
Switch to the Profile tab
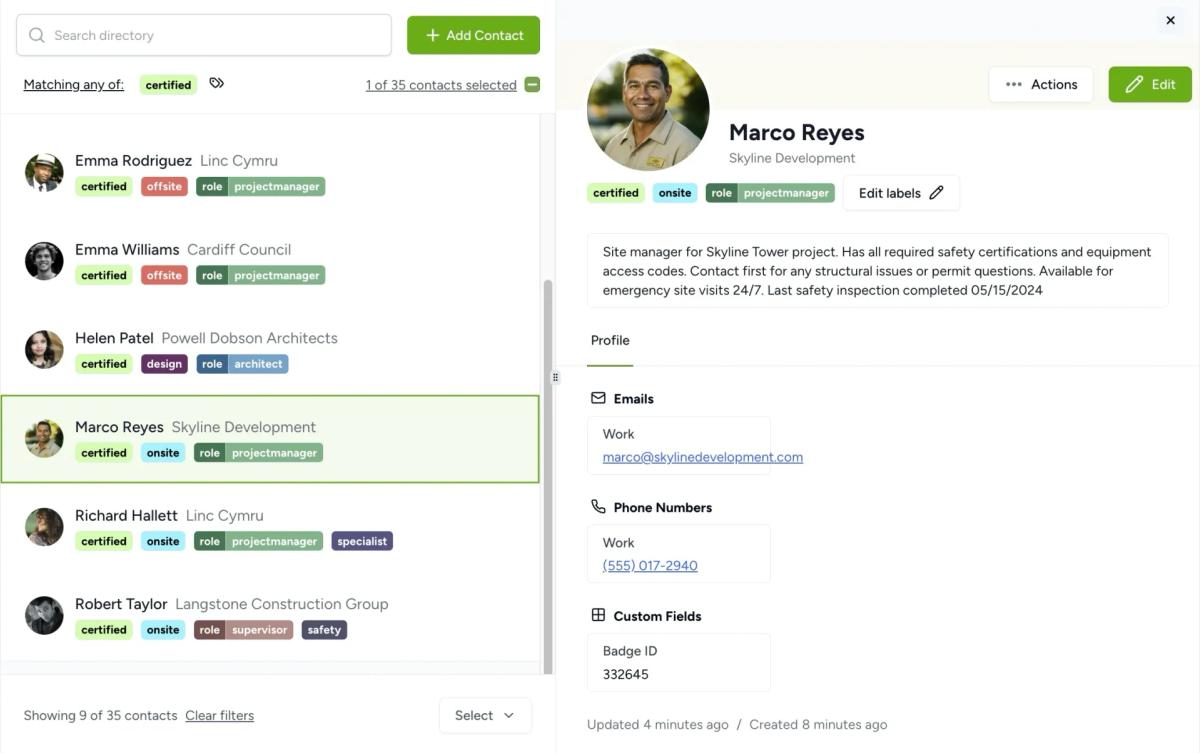click(609, 340)
